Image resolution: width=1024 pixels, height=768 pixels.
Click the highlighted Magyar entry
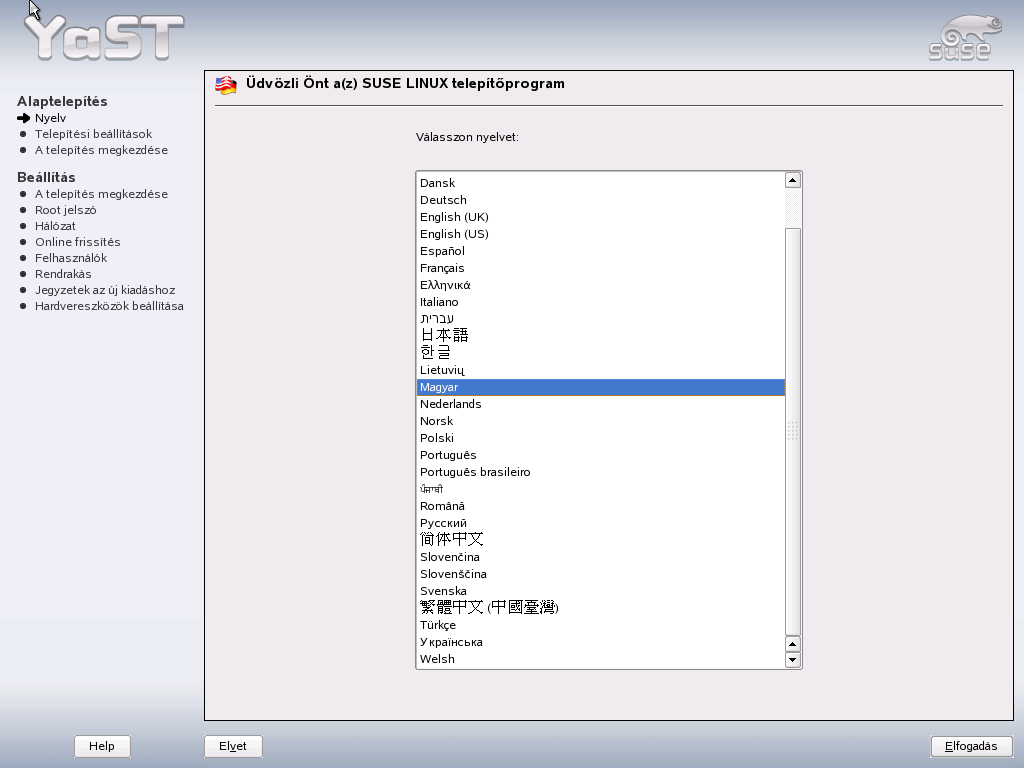tap(601, 387)
